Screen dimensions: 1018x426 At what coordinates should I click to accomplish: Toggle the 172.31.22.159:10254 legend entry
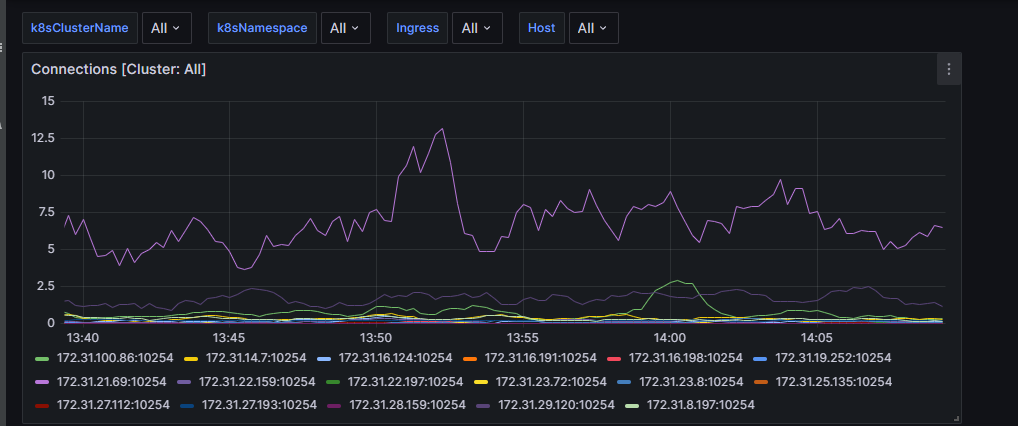(x=254, y=381)
